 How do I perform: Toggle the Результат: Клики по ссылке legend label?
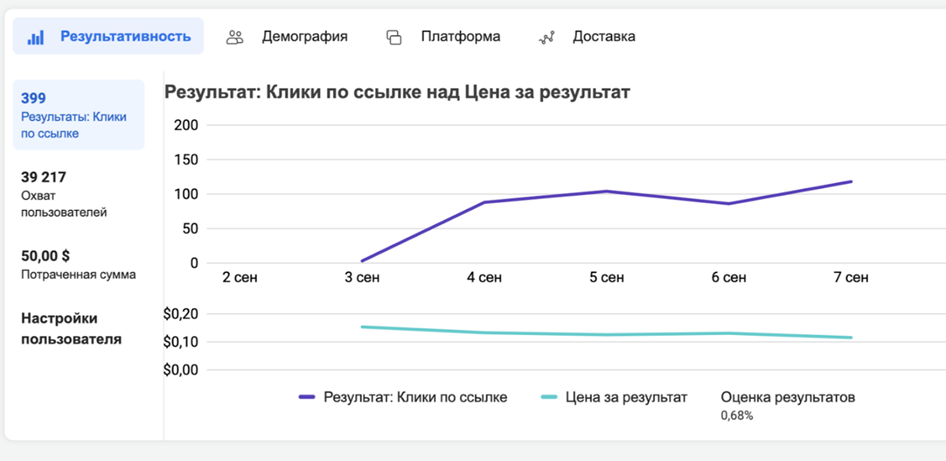point(415,397)
